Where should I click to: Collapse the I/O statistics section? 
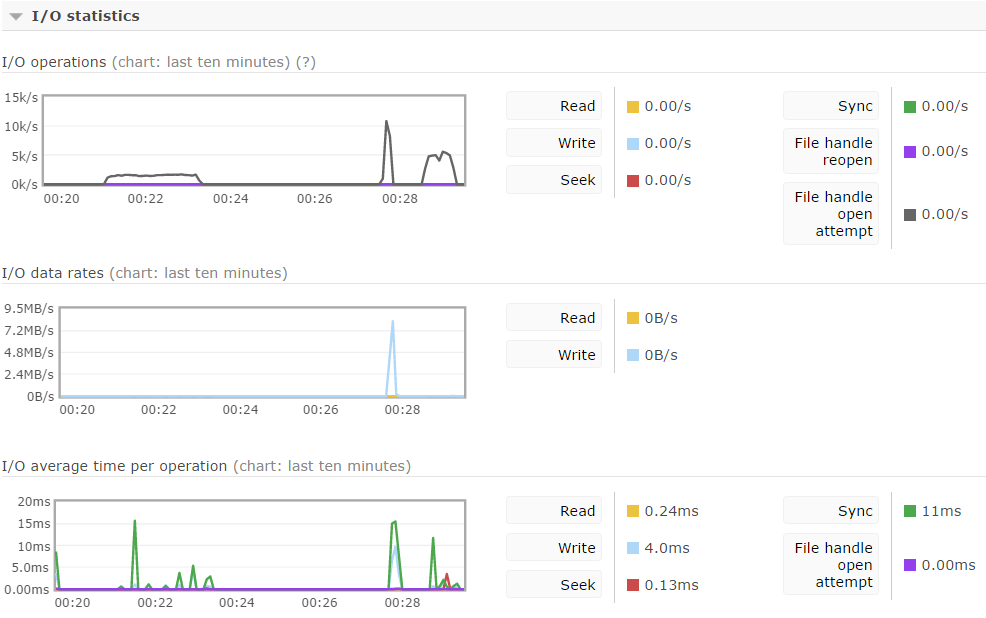[16, 16]
